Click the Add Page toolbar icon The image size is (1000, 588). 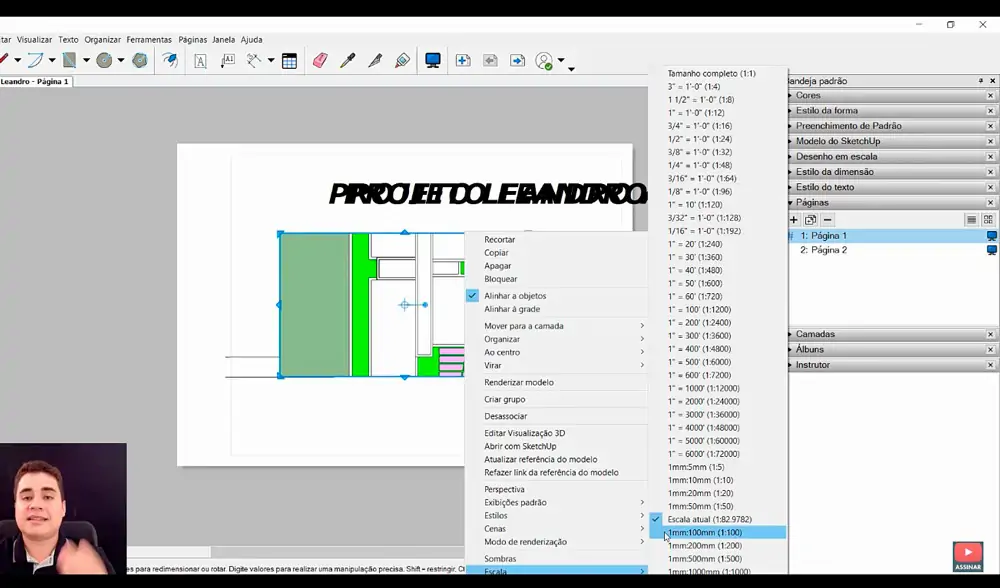point(463,61)
